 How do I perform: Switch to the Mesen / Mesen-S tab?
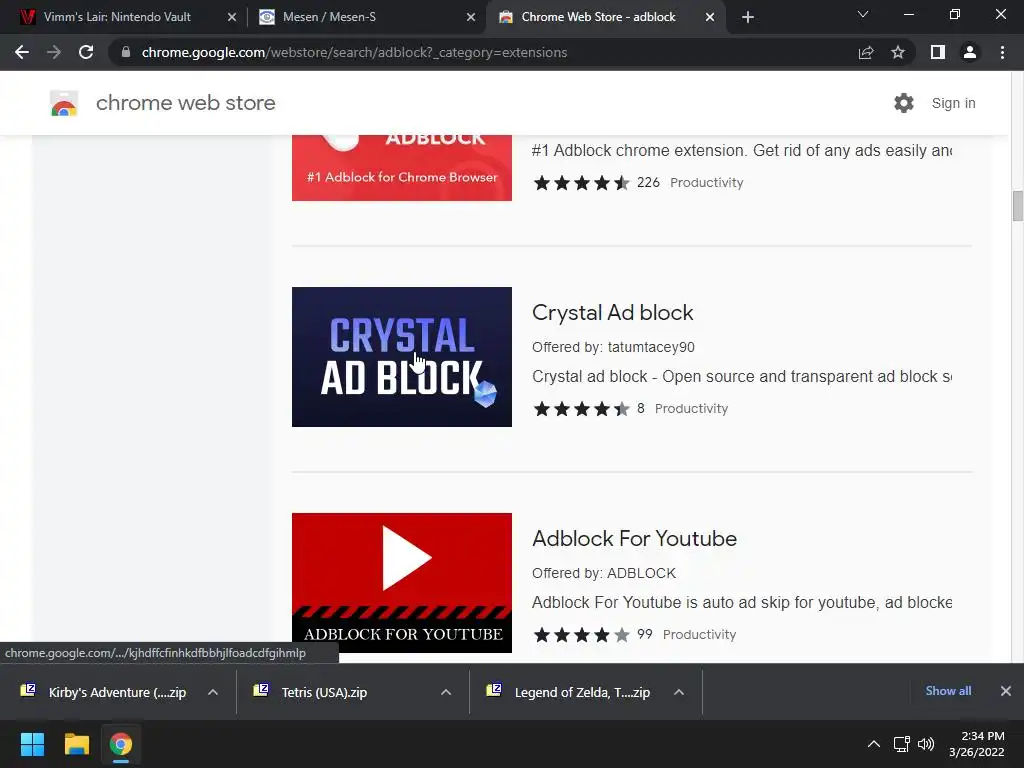[x=329, y=17]
